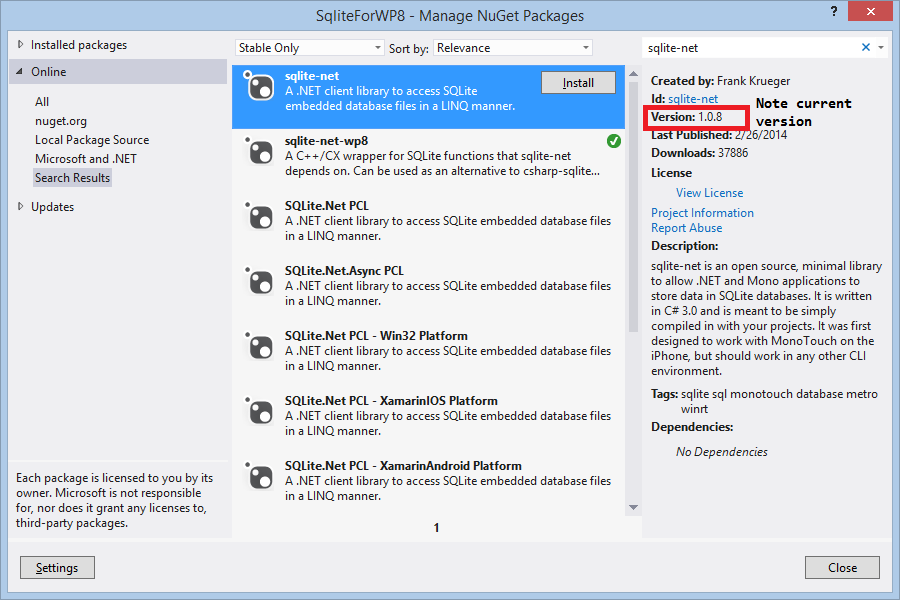900x600 pixels.
Task: Click the SQLite.Net.Async PCL package icon
Action: click(258, 281)
